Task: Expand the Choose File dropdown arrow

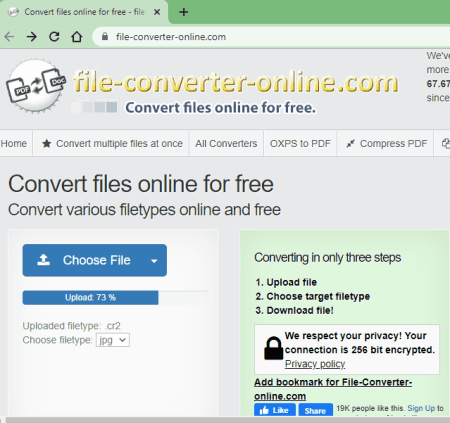Action: click(x=154, y=261)
